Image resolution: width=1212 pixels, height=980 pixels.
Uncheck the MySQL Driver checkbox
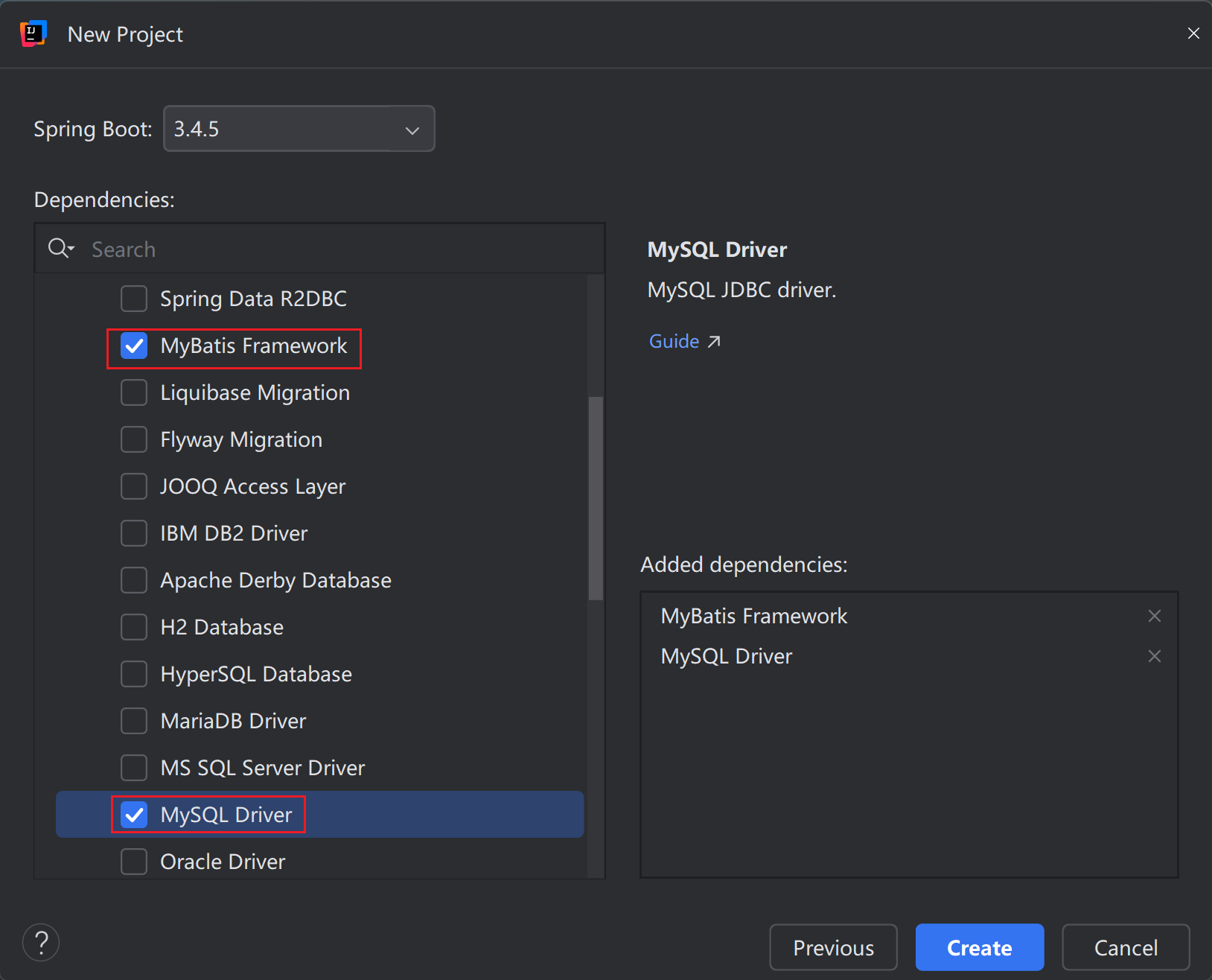click(x=134, y=815)
